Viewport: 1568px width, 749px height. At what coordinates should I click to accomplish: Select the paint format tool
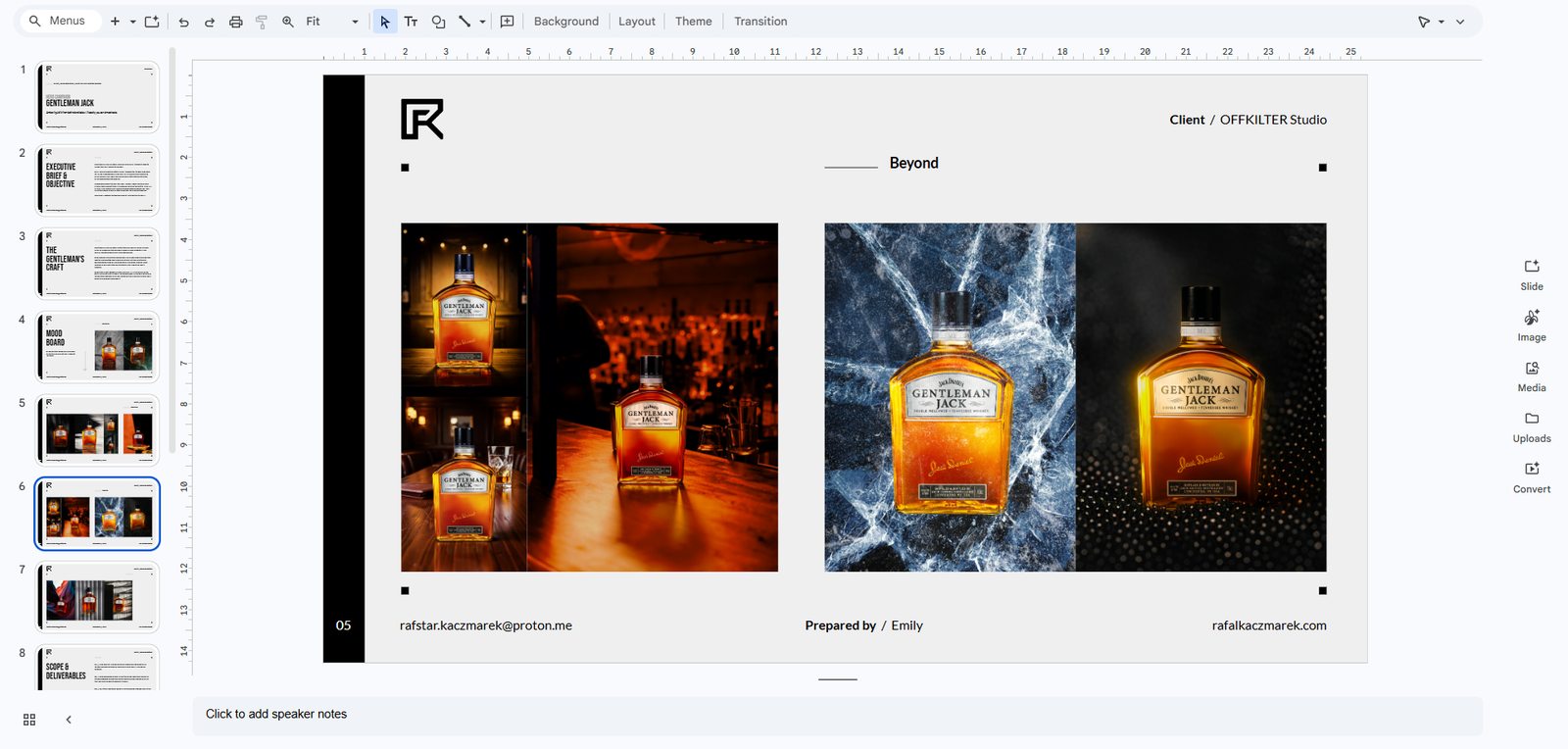tap(262, 22)
